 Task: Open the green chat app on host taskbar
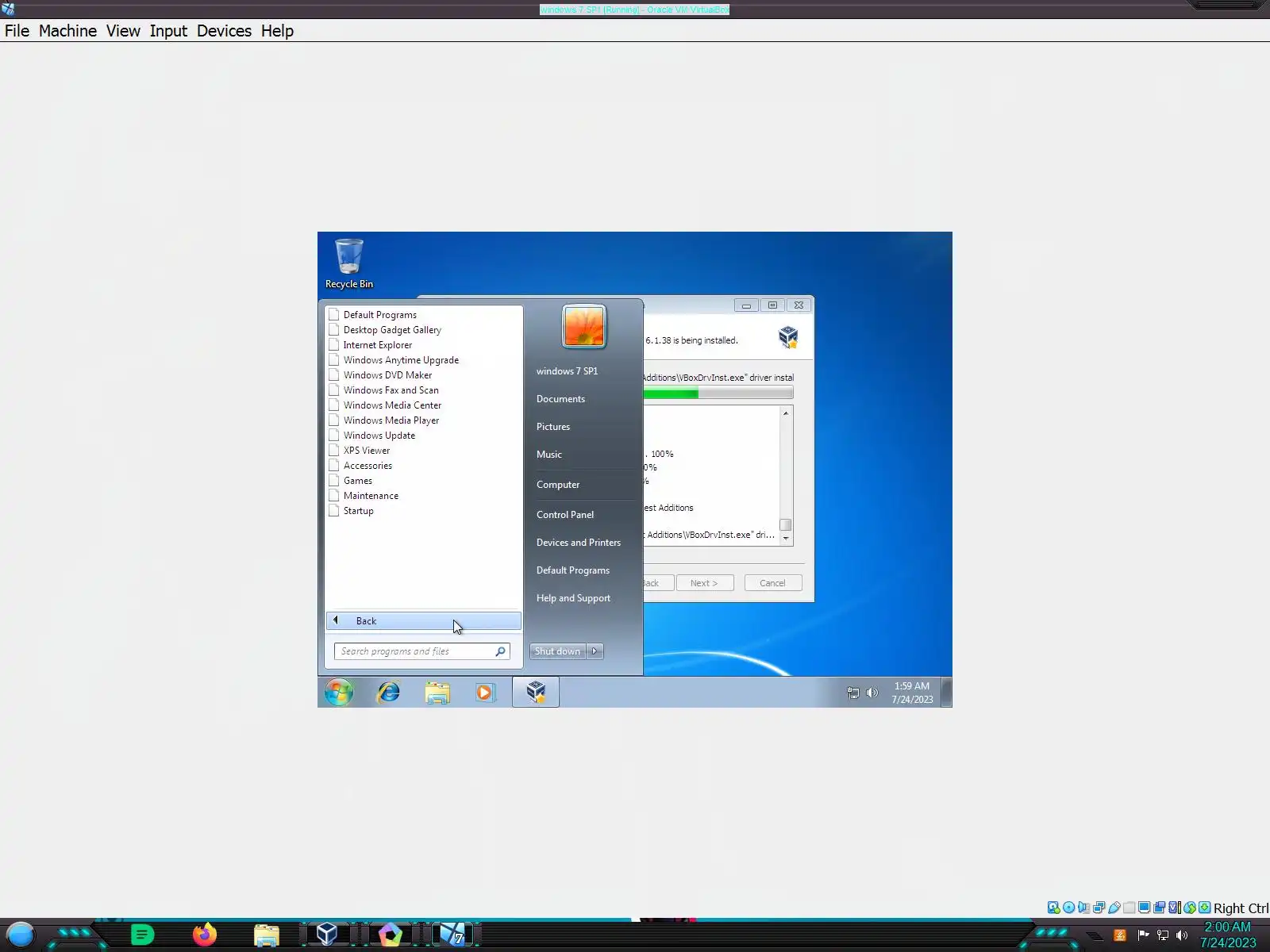(x=142, y=935)
